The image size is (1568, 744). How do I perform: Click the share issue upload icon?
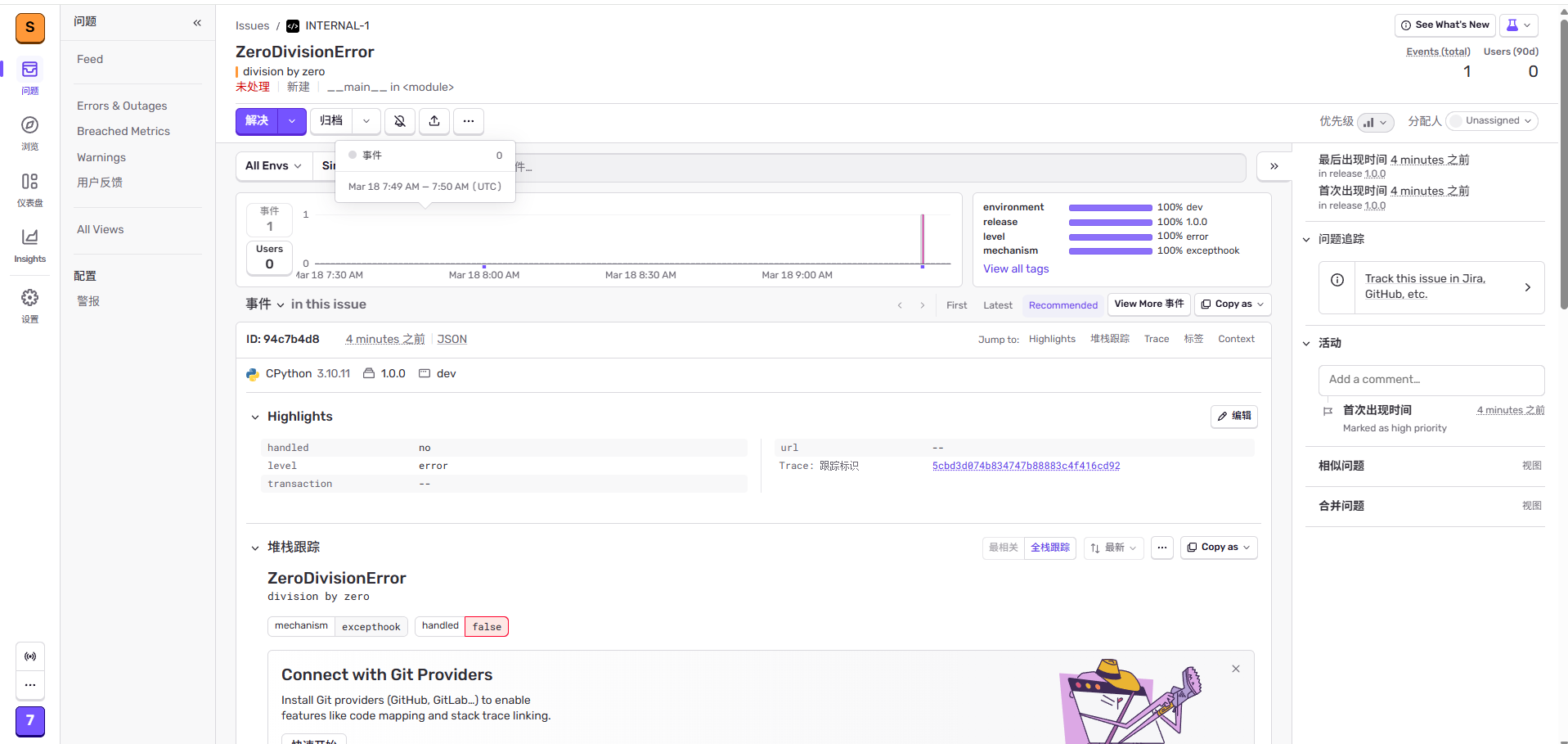[434, 121]
